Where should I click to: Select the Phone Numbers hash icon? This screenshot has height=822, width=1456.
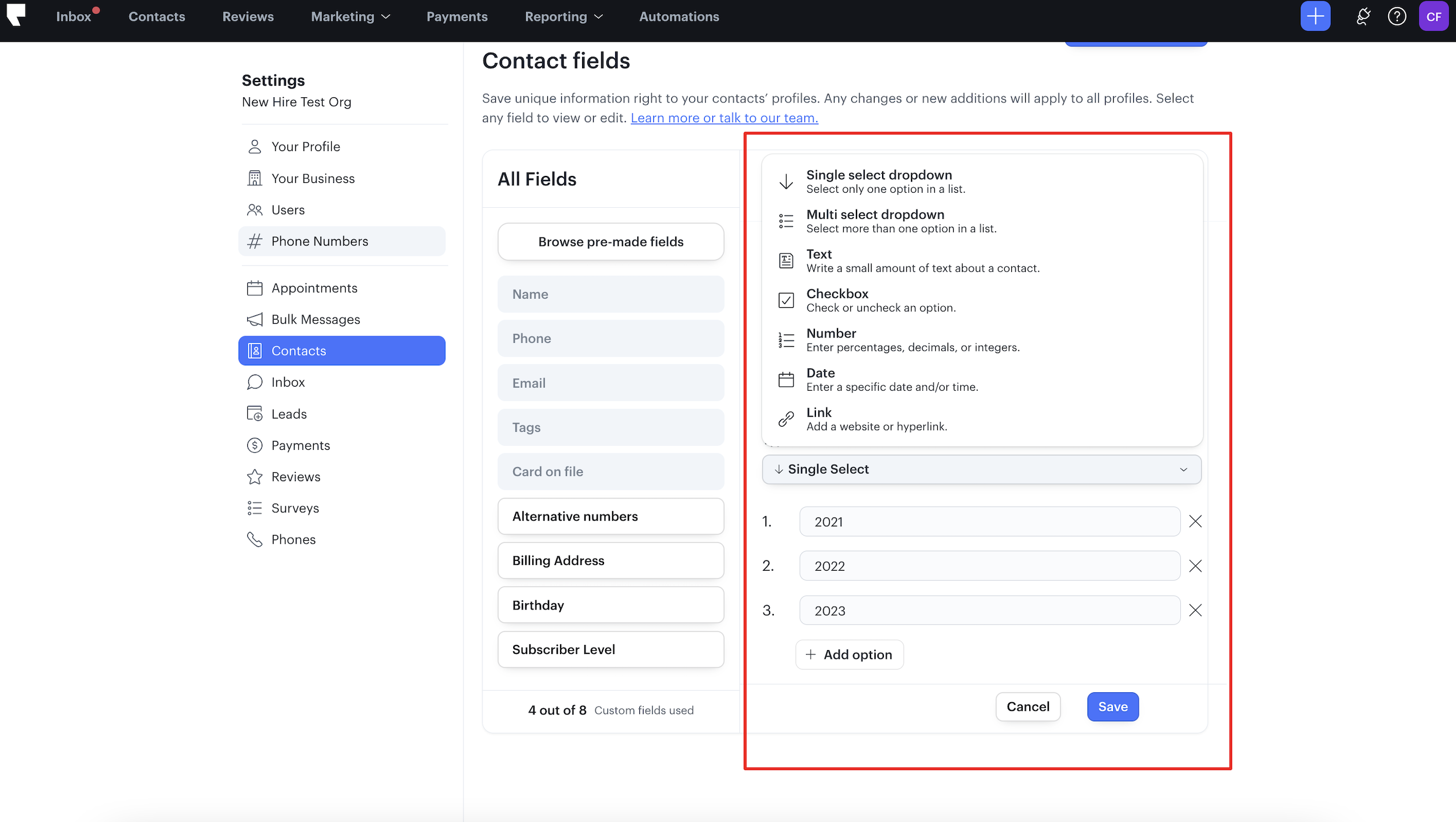pyautogui.click(x=255, y=241)
